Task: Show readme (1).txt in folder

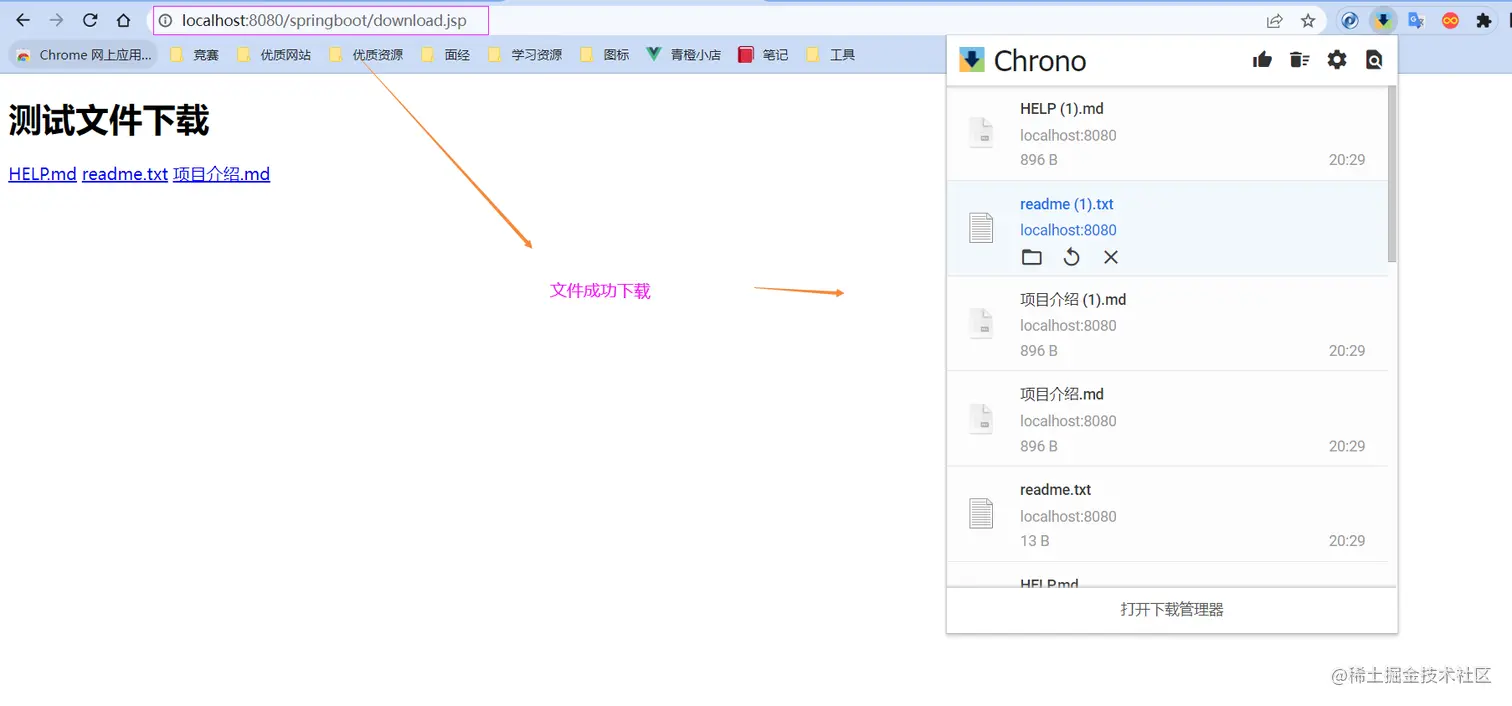Action: click(x=1032, y=257)
